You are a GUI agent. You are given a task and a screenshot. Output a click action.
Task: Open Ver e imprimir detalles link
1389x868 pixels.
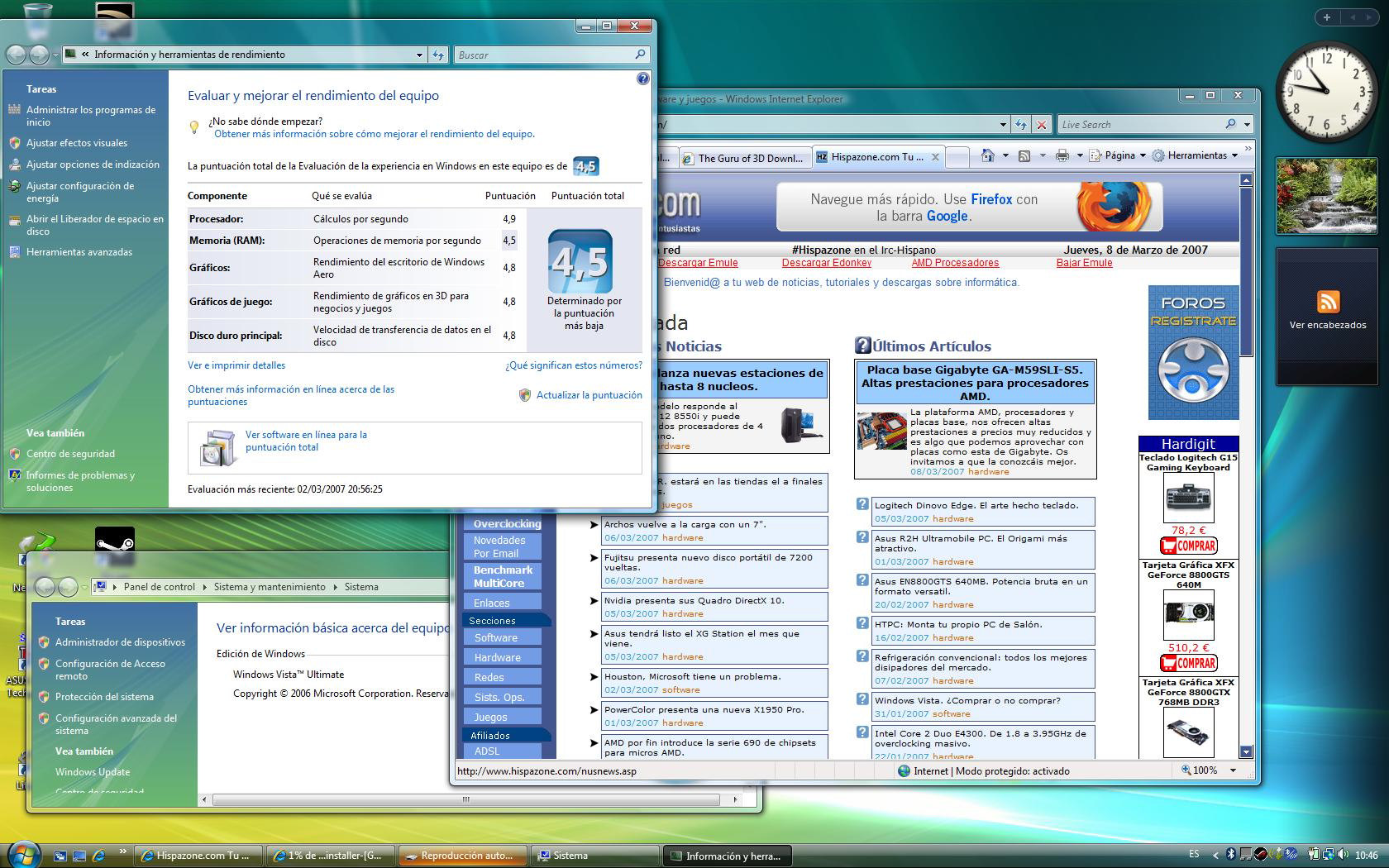click(x=236, y=365)
